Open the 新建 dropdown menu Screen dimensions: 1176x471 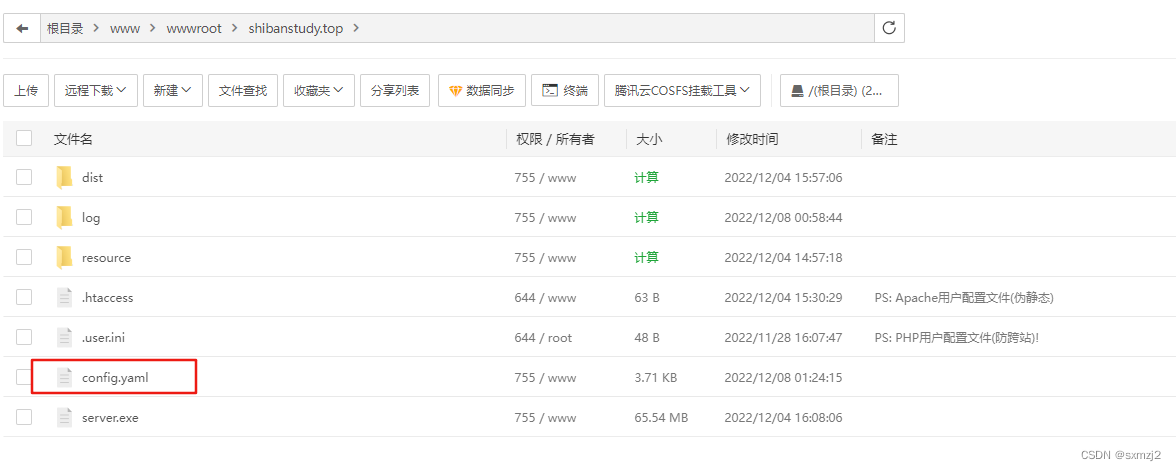[x=172, y=90]
